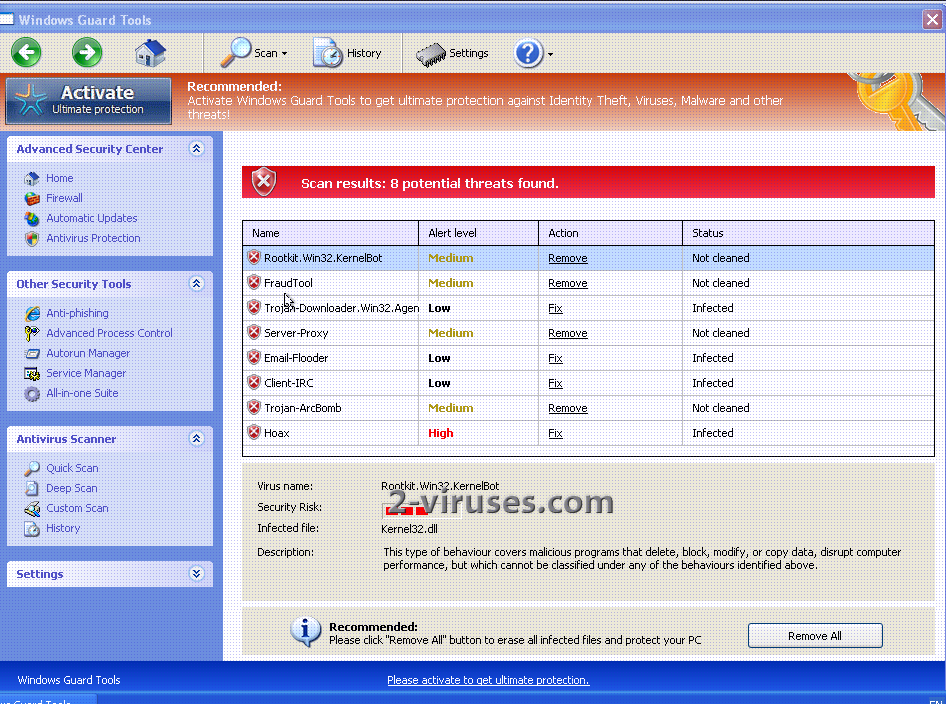
Task: Click the blue info icon beside Recommended
Action: point(305,633)
